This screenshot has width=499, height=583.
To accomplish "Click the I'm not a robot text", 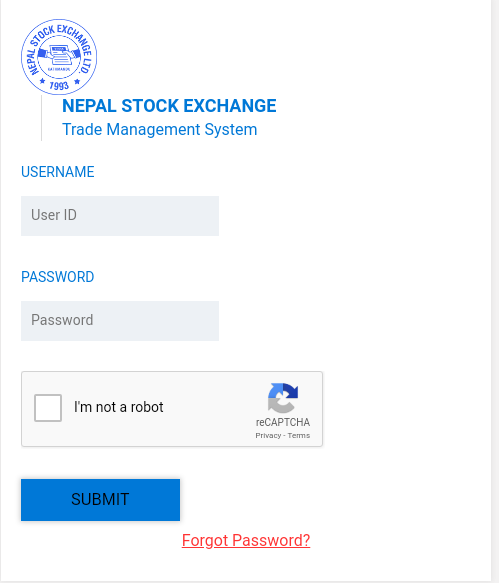I will click(x=119, y=407).
